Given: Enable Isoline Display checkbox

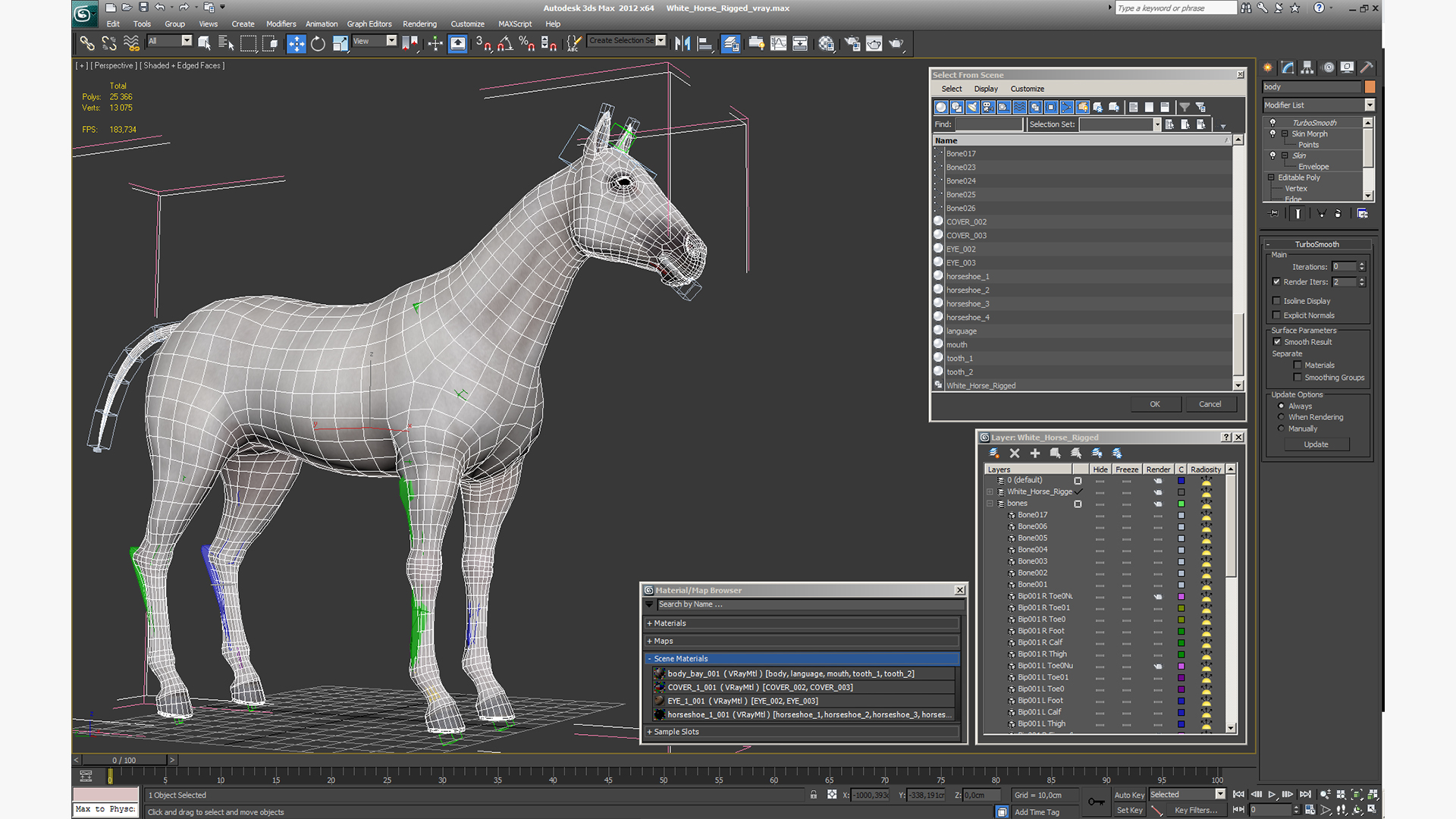Looking at the screenshot, I should (1277, 301).
